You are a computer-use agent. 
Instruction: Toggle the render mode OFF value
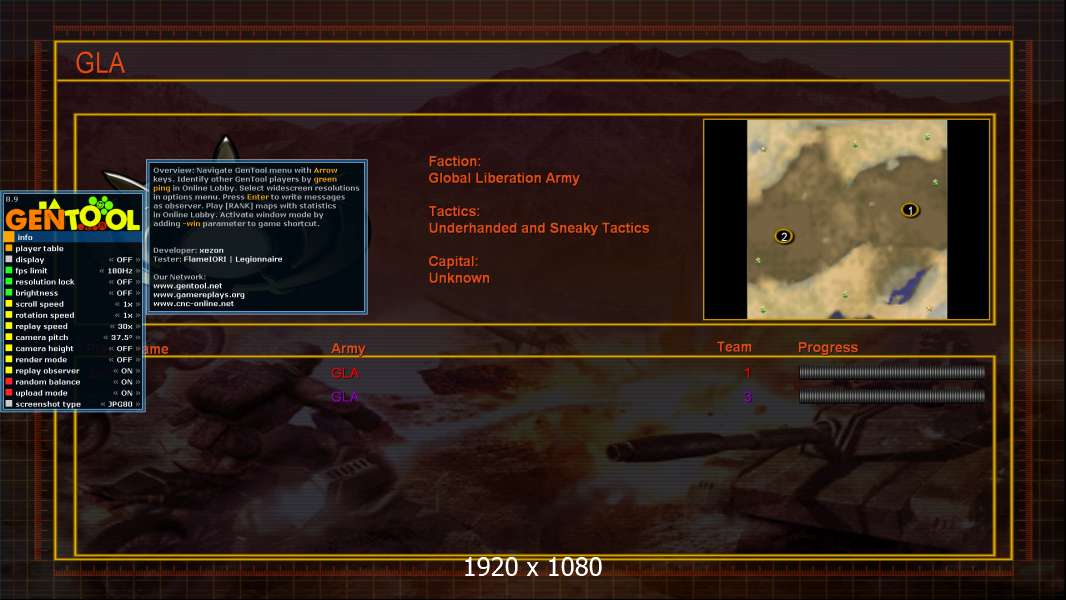point(124,359)
